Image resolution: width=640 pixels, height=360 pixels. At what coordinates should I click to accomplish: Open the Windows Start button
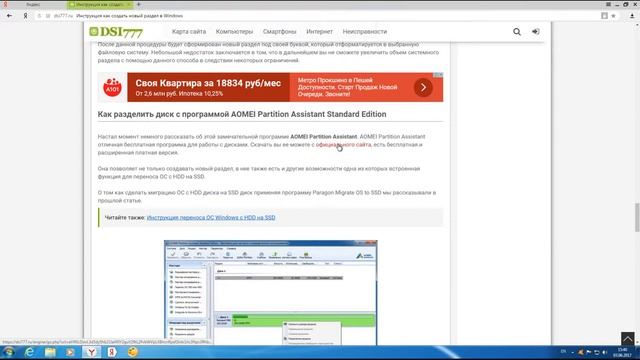click(x=9, y=352)
